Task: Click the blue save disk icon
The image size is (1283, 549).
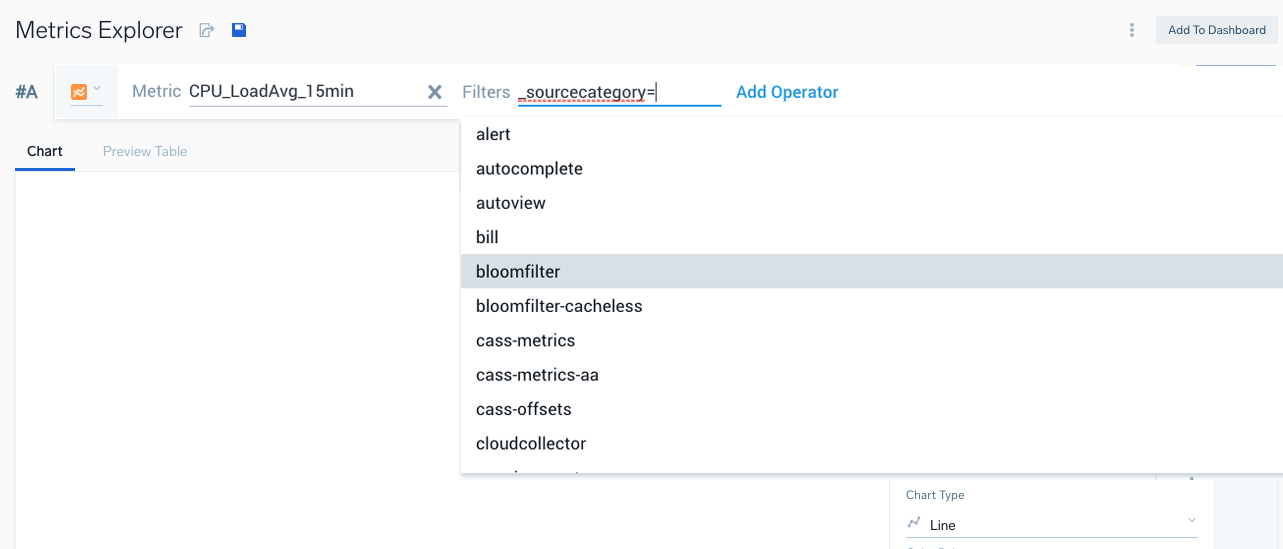Action: (x=239, y=30)
